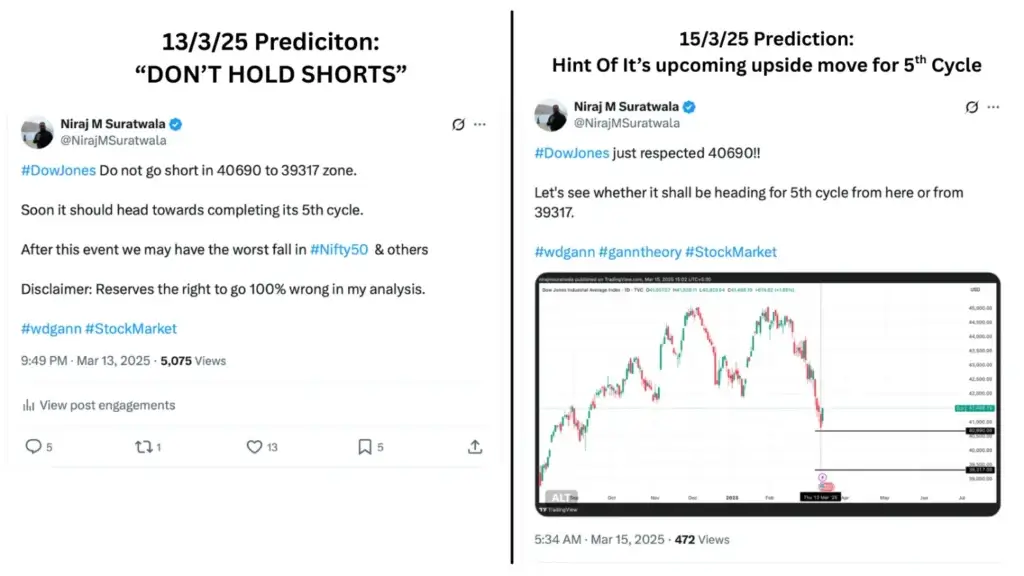Click the View post engagements link

[x=105, y=404]
